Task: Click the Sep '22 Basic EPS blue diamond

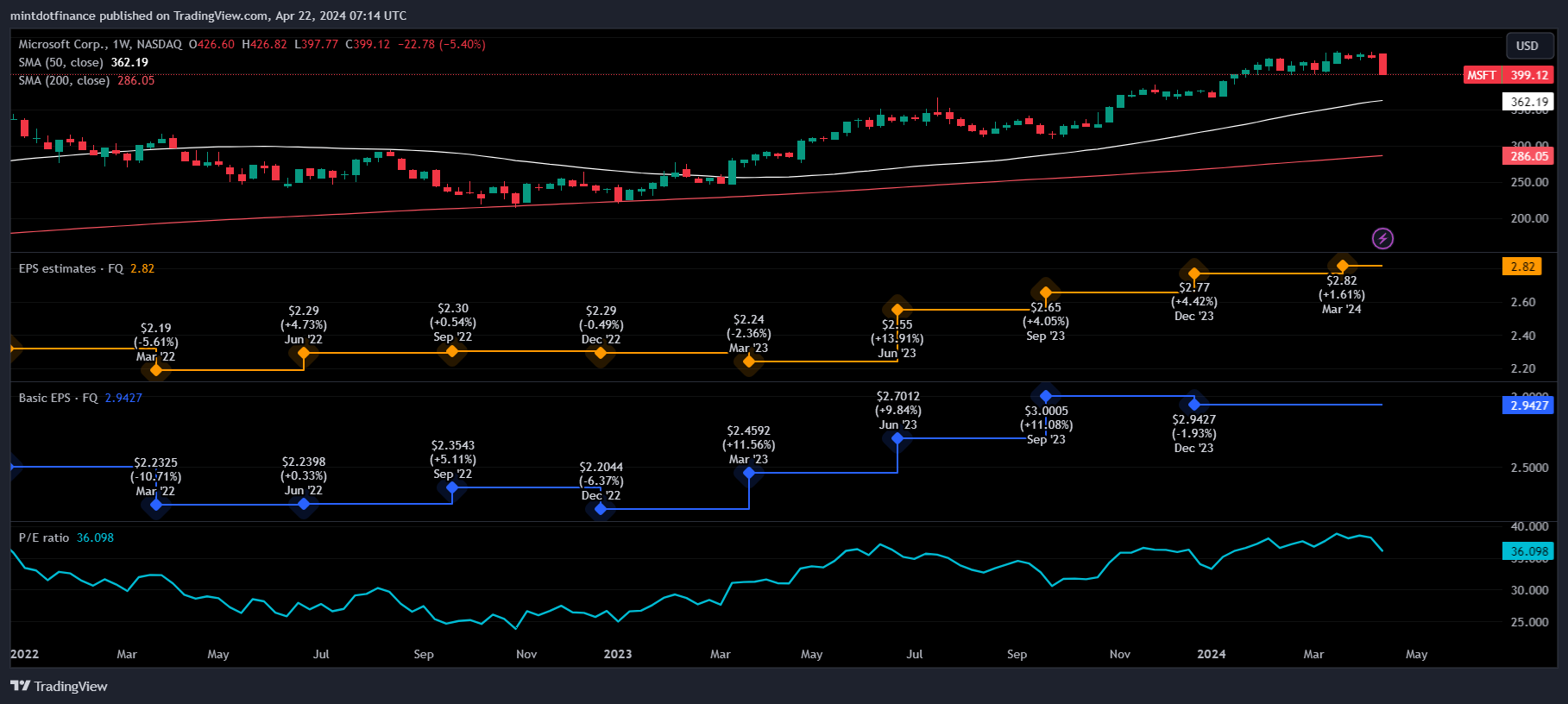Action: (x=452, y=487)
